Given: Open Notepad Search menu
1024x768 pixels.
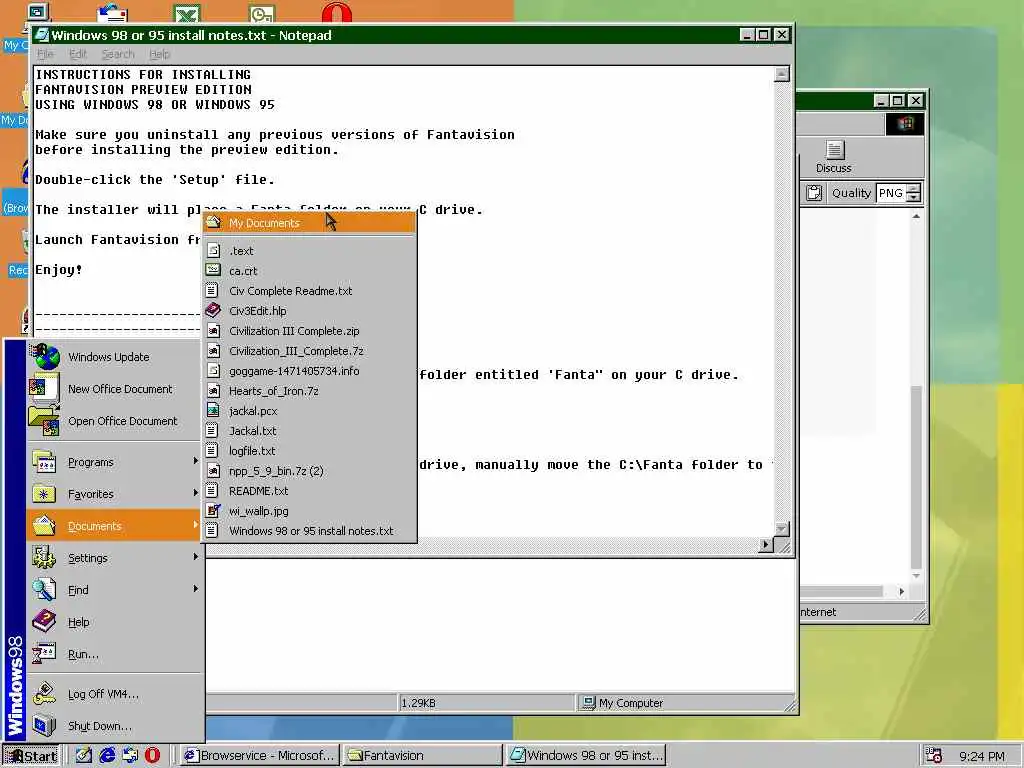Looking at the screenshot, I should click(x=118, y=54).
